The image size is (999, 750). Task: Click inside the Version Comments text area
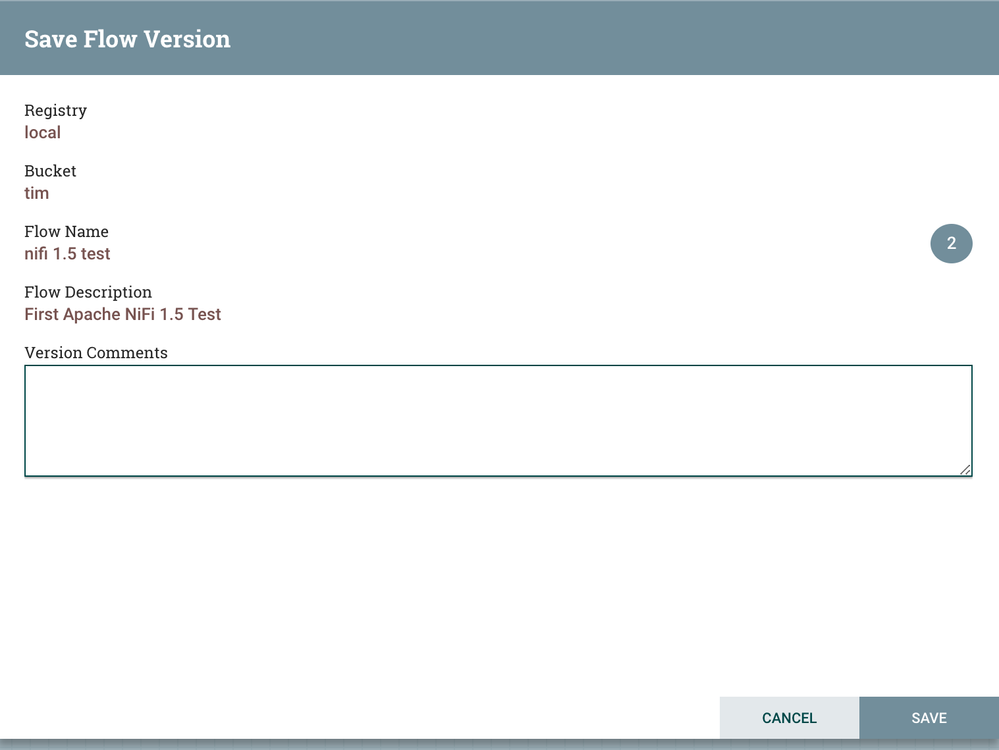497,420
